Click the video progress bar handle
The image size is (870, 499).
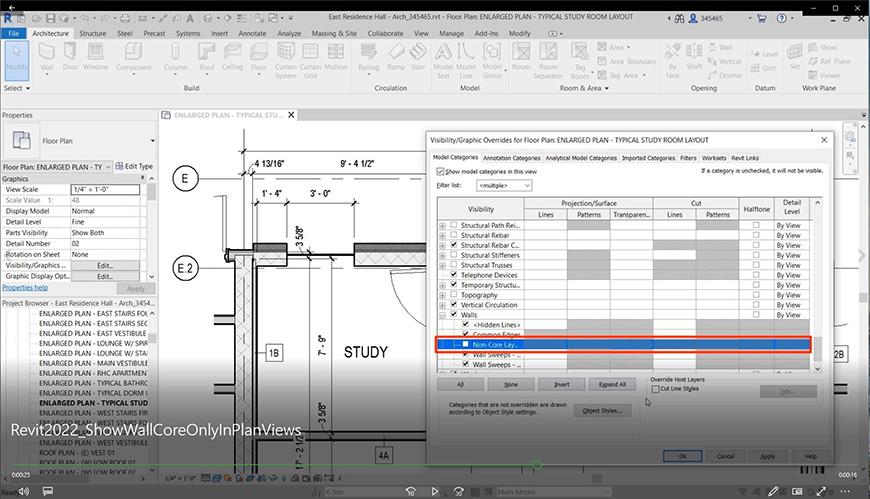point(537,465)
